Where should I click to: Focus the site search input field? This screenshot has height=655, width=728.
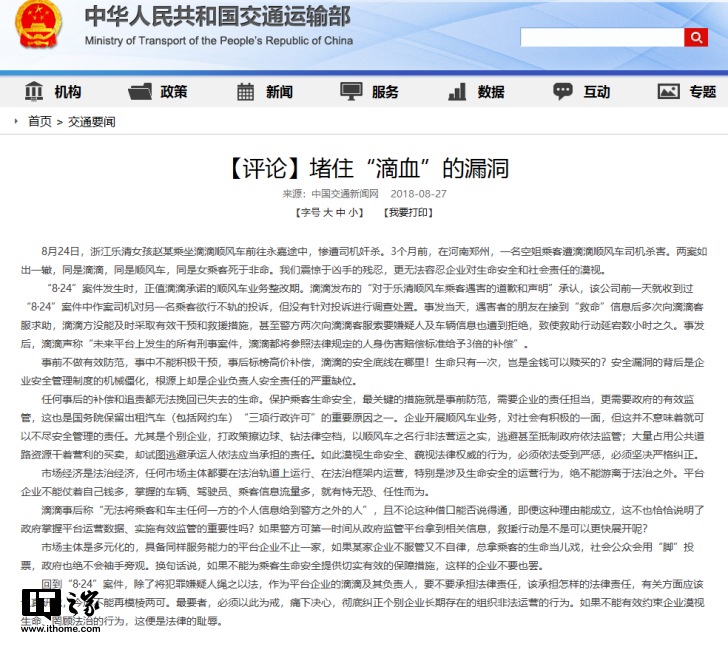click(601, 37)
